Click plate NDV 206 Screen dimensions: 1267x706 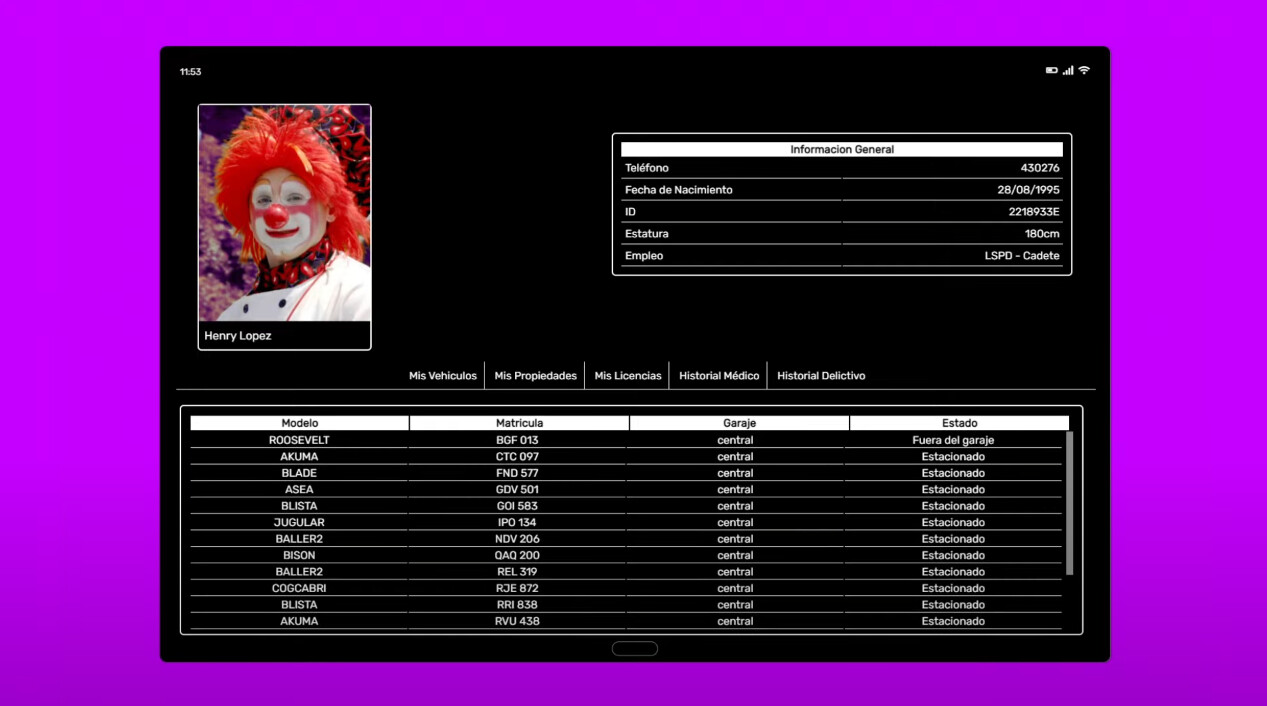(x=517, y=539)
